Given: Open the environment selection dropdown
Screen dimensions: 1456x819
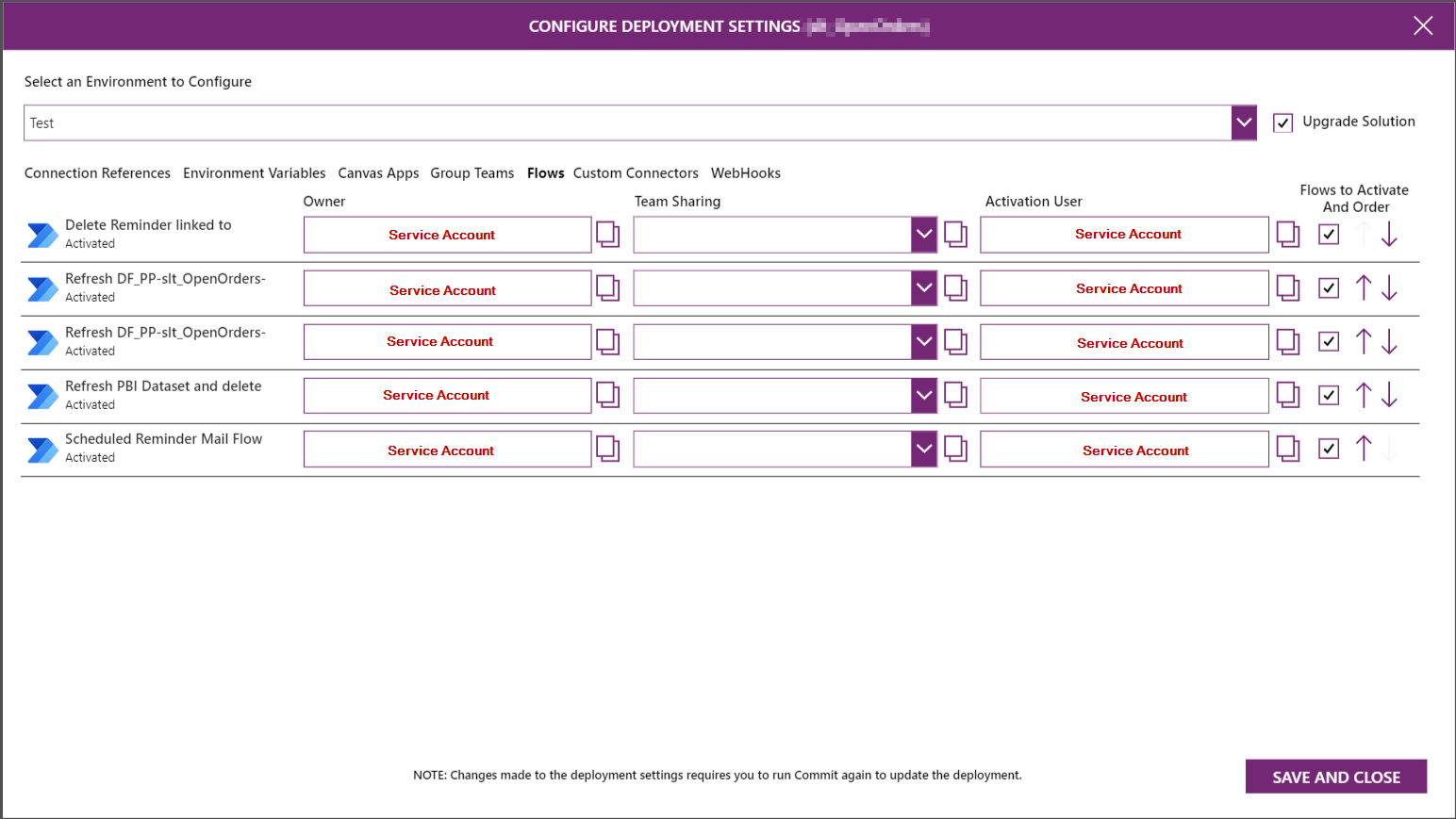Looking at the screenshot, I should 1243,123.
